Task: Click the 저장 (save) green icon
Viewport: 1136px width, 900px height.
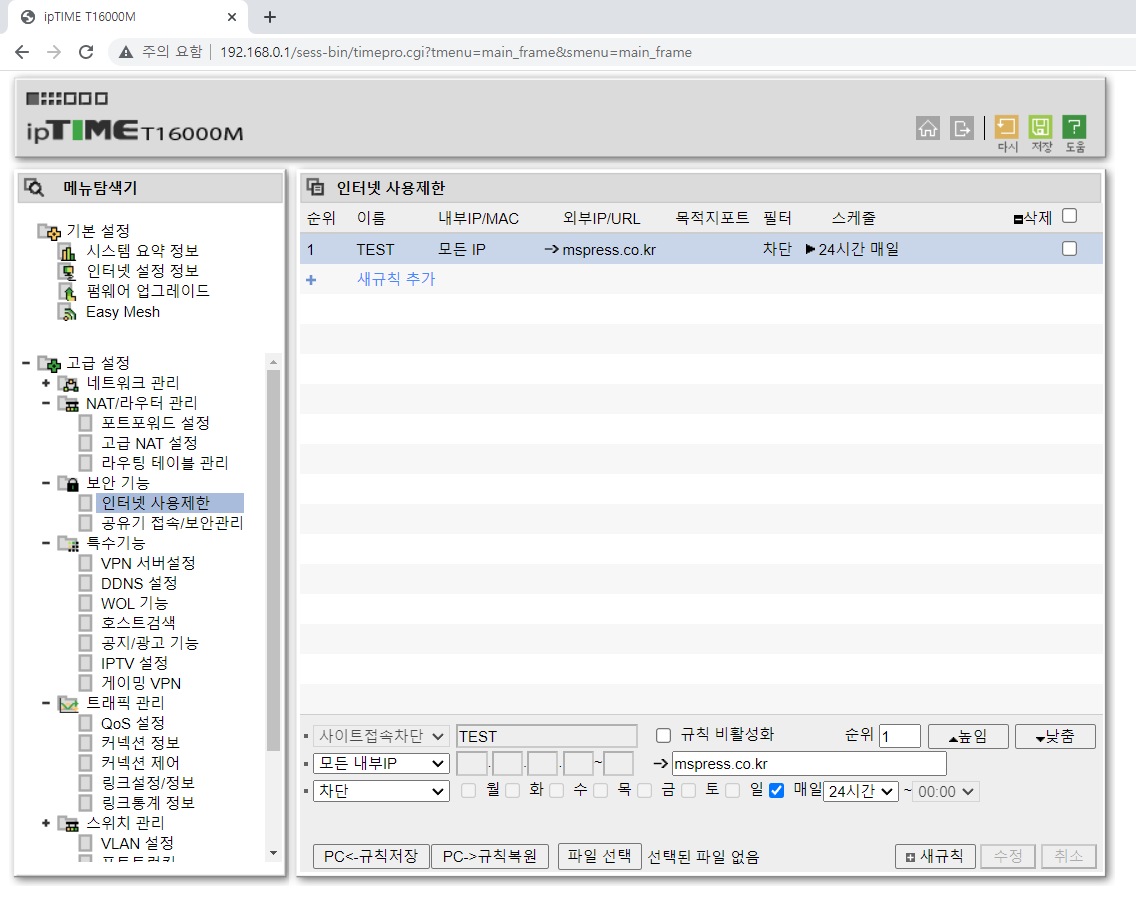Action: tap(1040, 127)
